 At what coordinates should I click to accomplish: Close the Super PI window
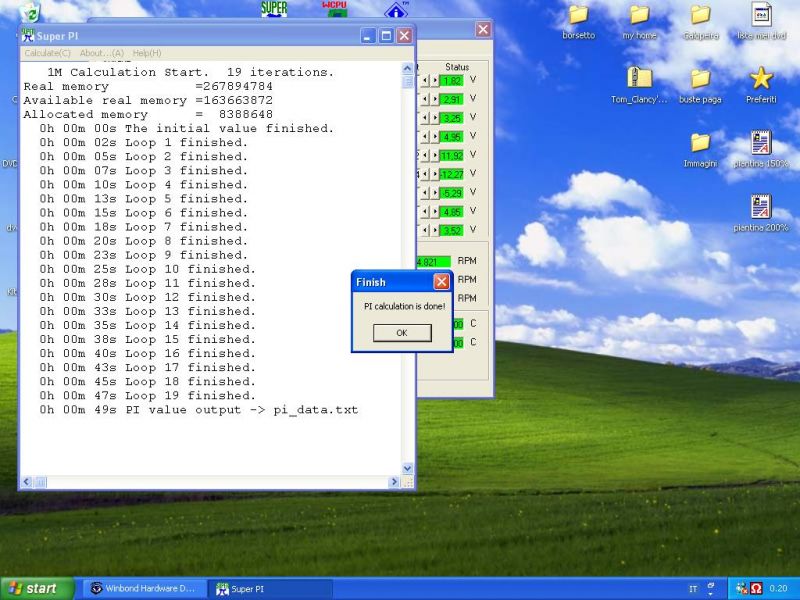(x=405, y=36)
